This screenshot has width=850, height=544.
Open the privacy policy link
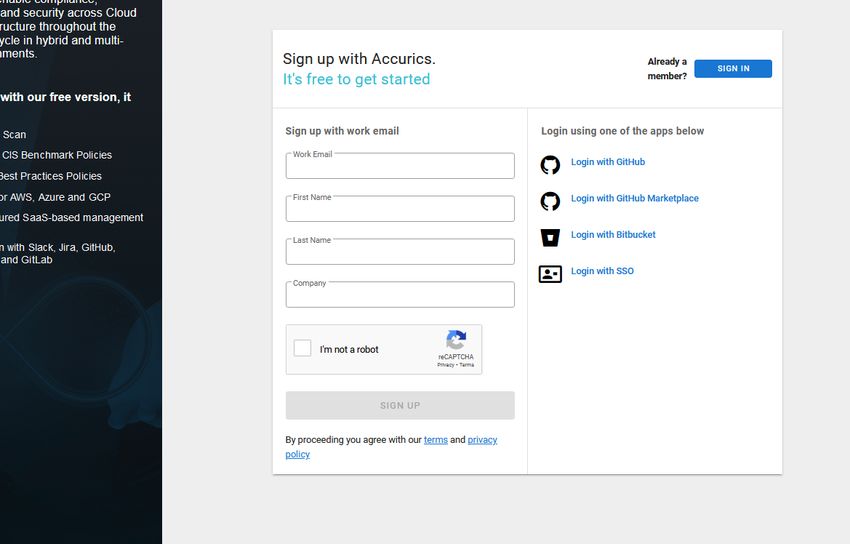click(391, 447)
